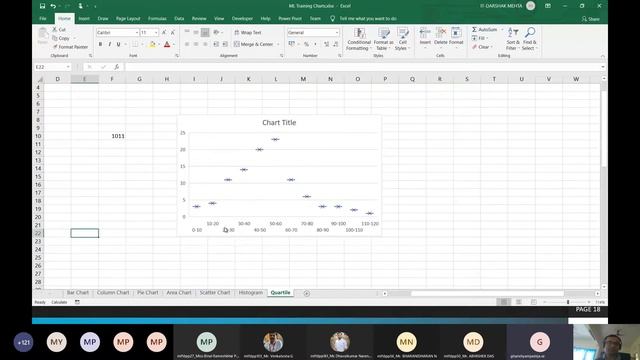Decrease indent in Alignment group
The height and width of the screenshot is (360, 640).
216,44
